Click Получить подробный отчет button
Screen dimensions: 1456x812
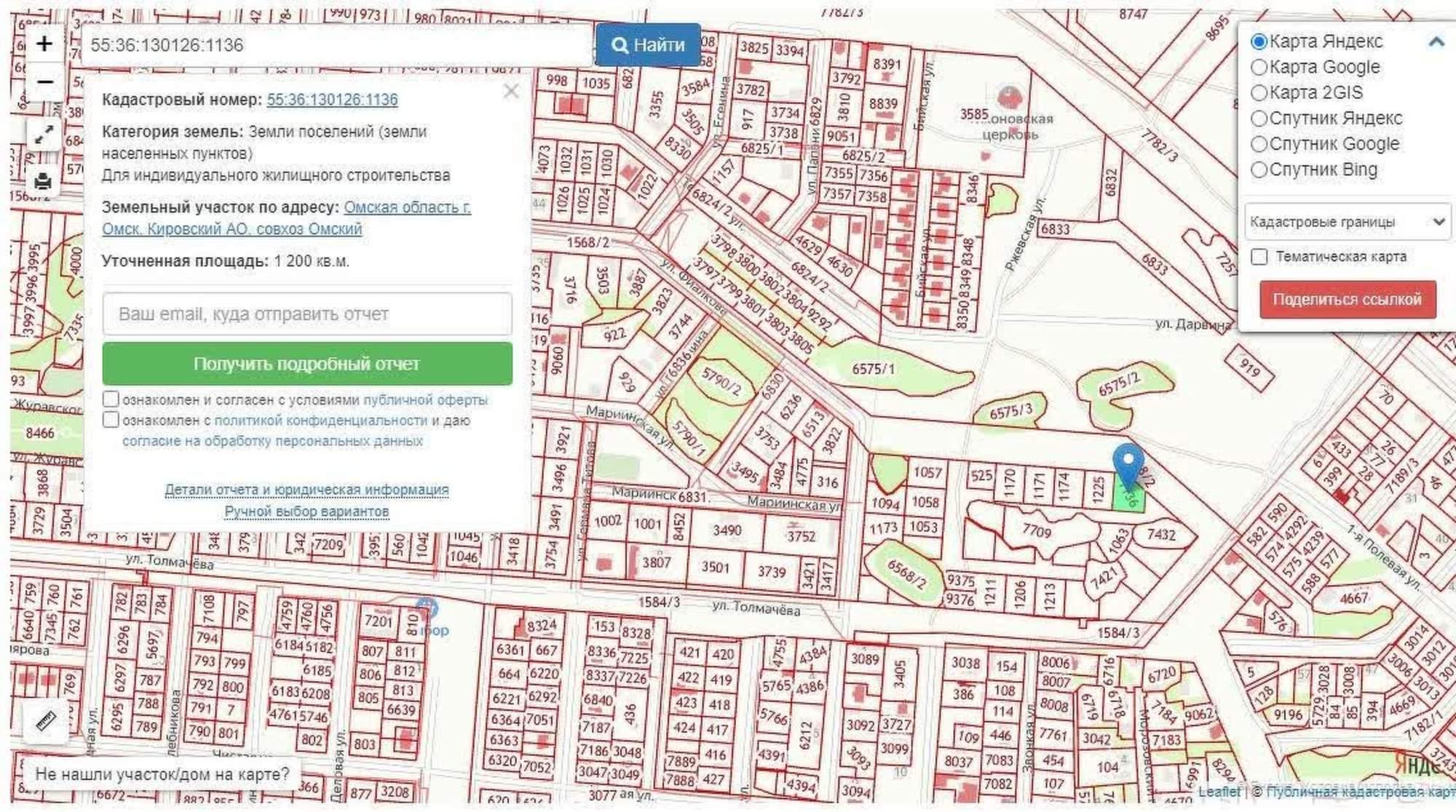(307, 364)
